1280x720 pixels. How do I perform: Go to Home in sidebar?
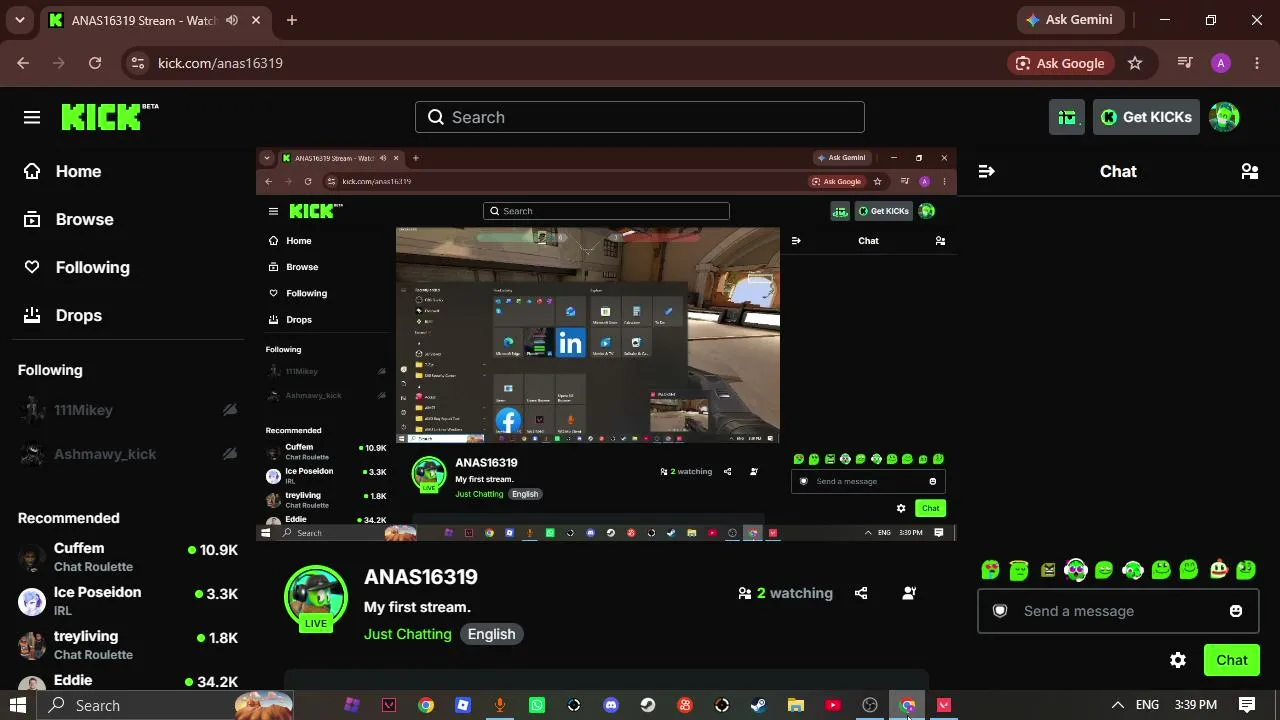(x=78, y=171)
